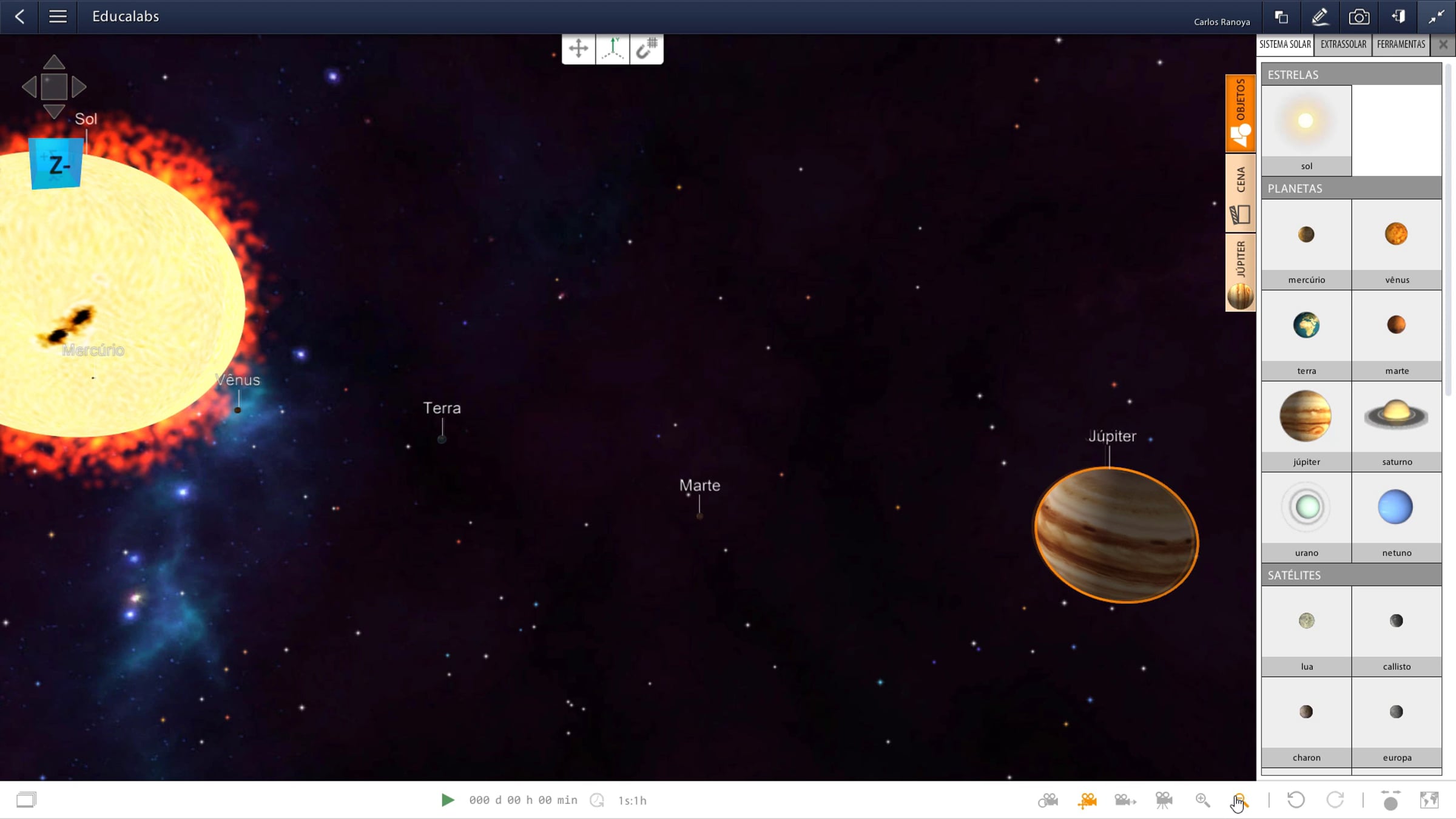The image size is (1456, 819).
Task: Toggle the orange free camera mode
Action: (1087, 800)
